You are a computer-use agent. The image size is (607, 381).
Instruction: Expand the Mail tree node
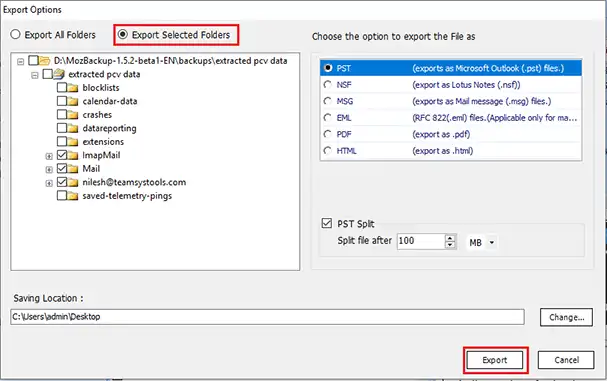[49, 170]
